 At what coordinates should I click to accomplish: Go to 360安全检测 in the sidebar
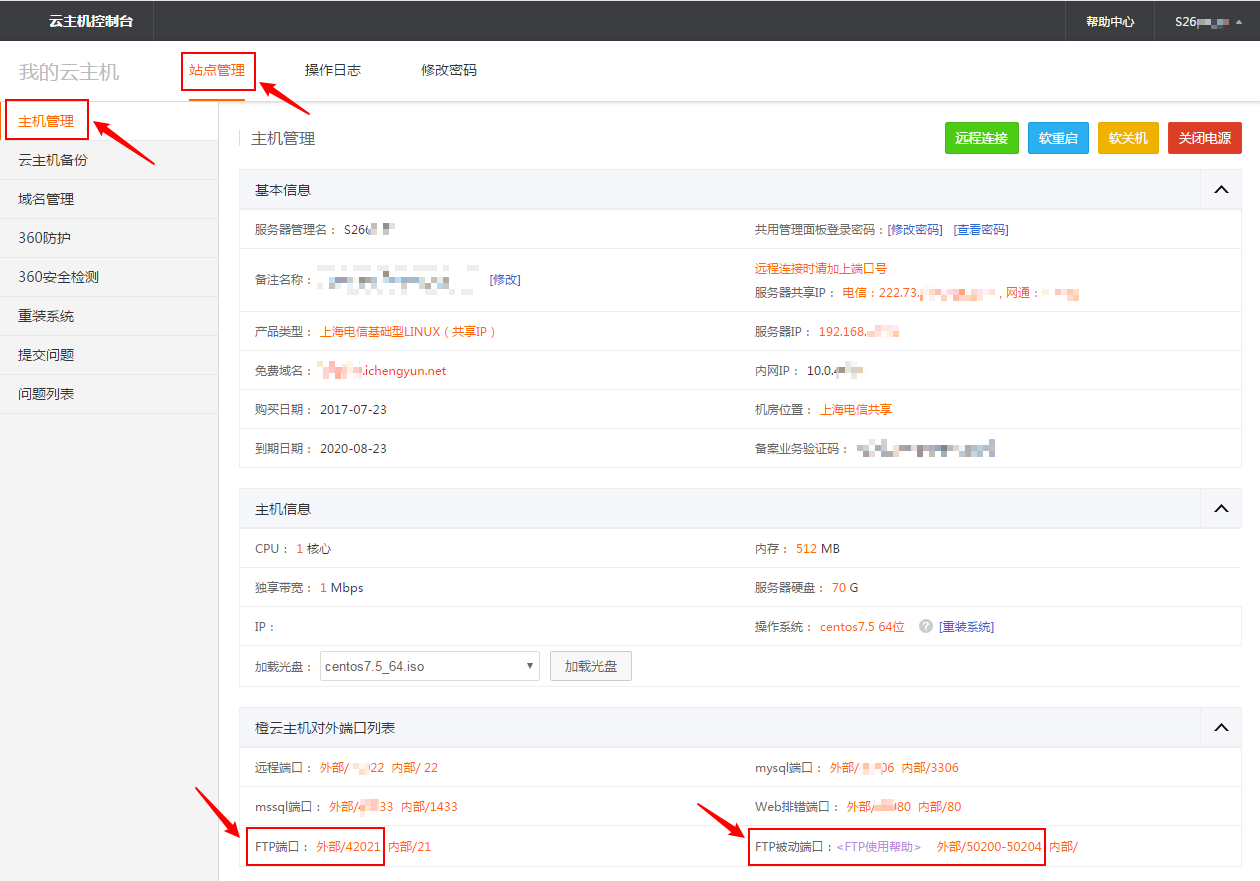pos(58,277)
